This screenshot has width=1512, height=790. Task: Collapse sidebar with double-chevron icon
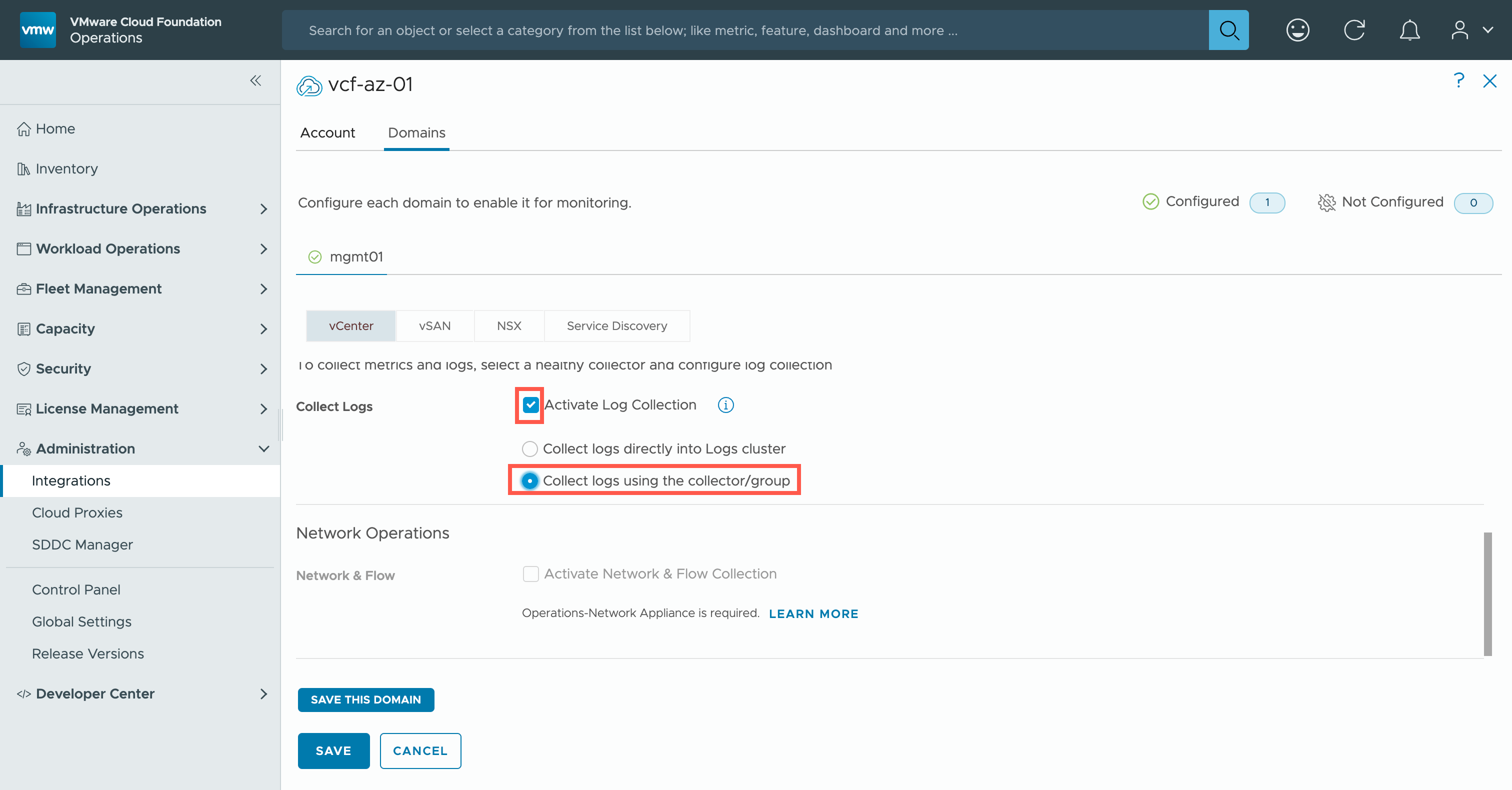click(255, 80)
